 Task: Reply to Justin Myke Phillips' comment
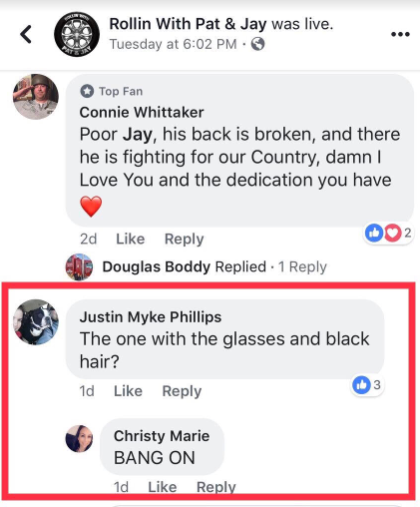click(x=182, y=391)
